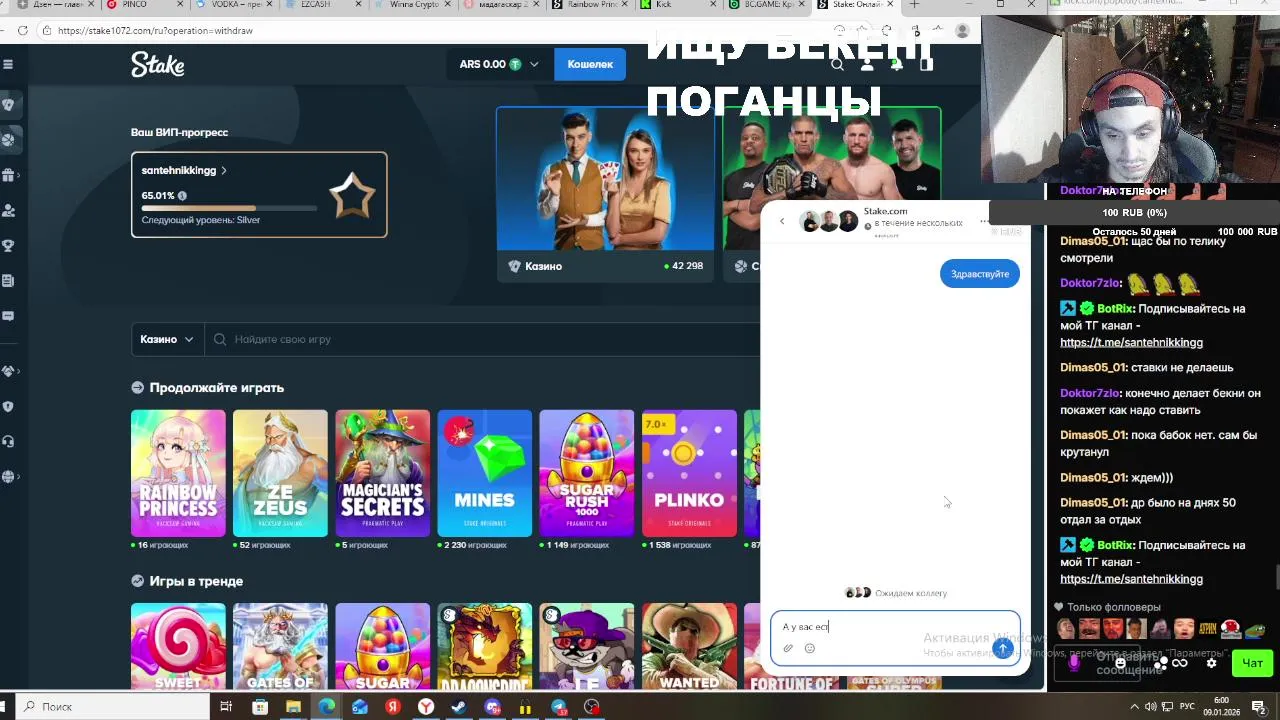Click Doktor7zlo username on конечно делает message

1089,393
